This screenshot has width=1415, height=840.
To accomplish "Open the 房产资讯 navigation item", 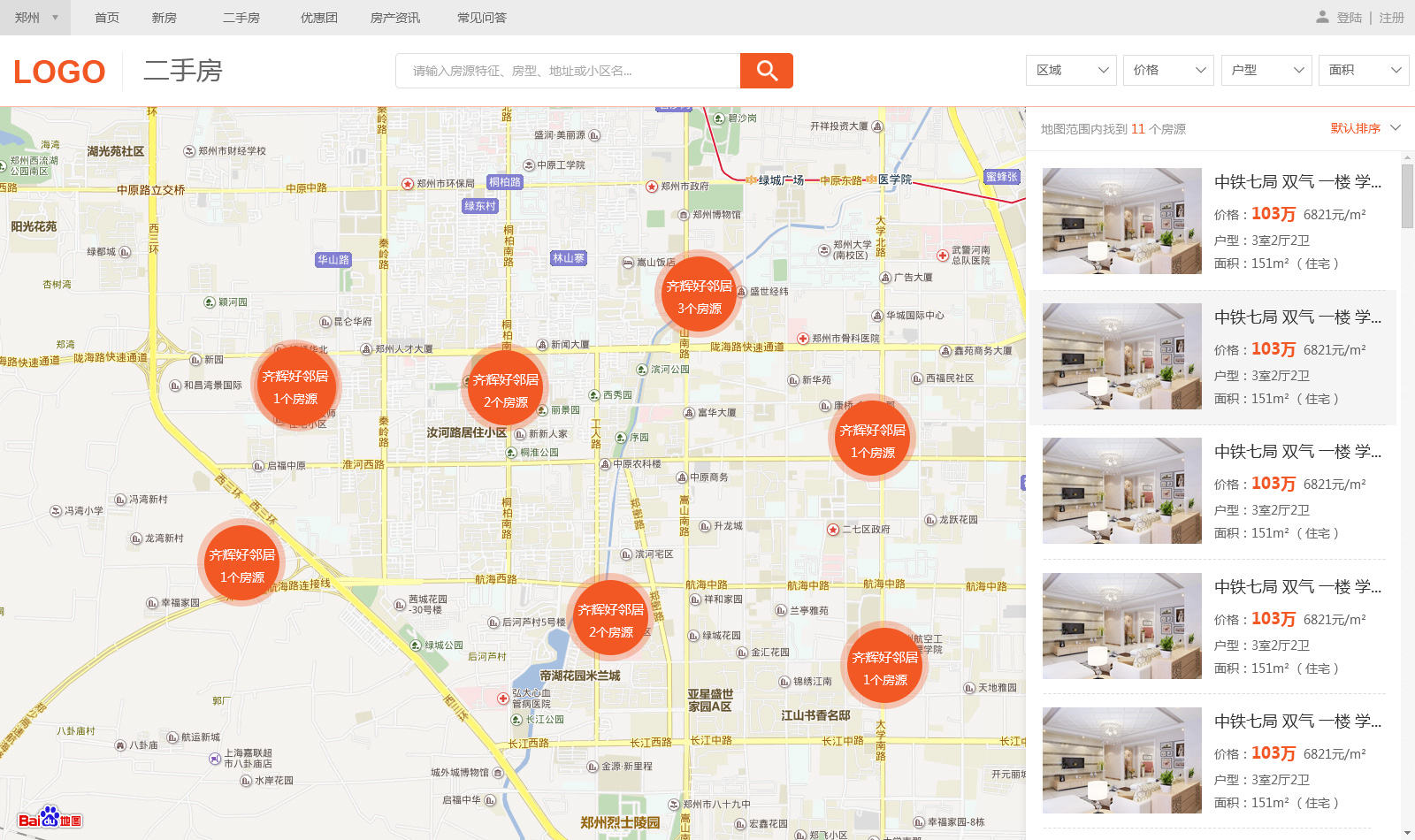I will (395, 18).
